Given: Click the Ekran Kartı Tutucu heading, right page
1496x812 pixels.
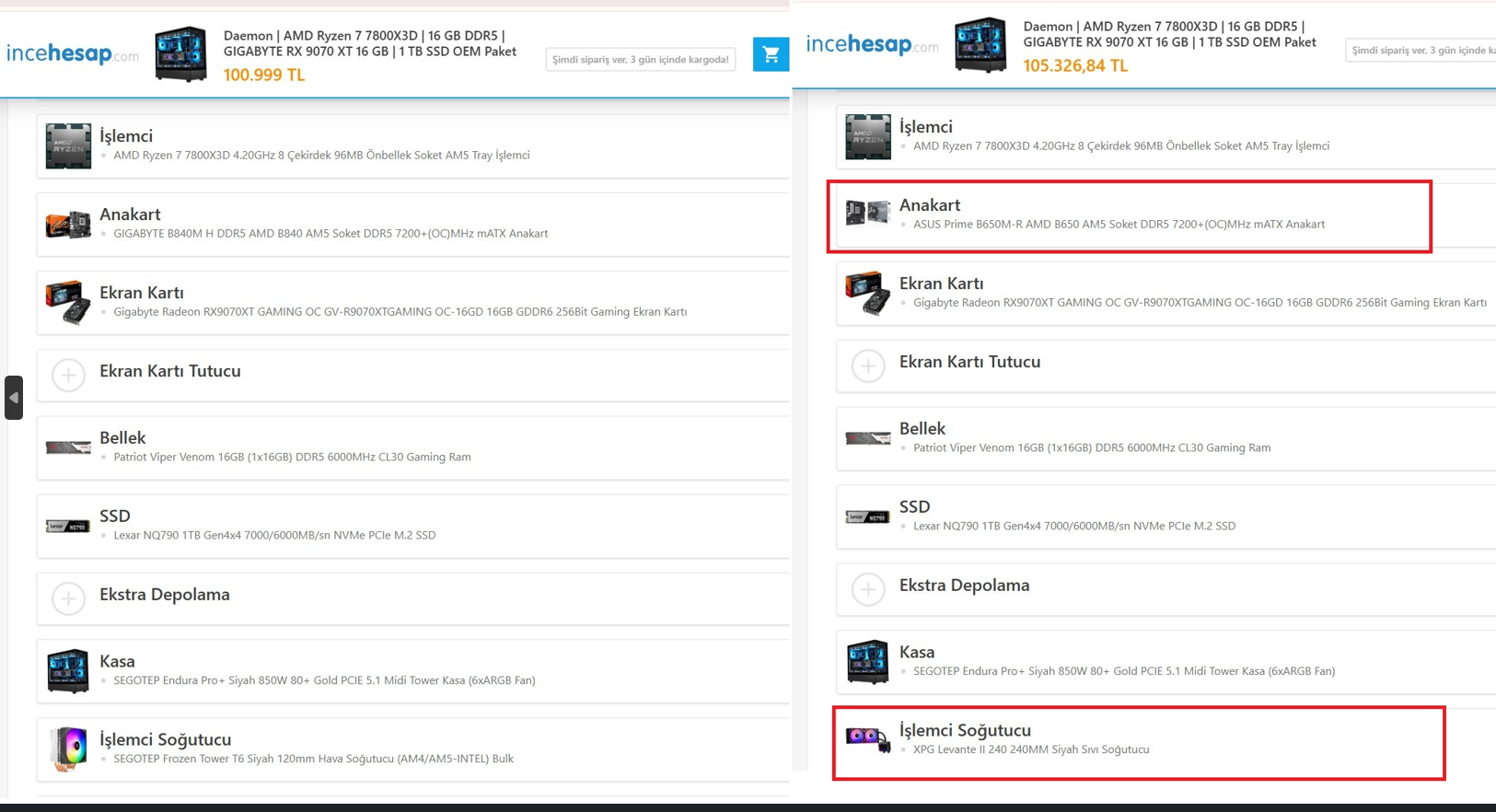Looking at the screenshot, I should (970, 361).
